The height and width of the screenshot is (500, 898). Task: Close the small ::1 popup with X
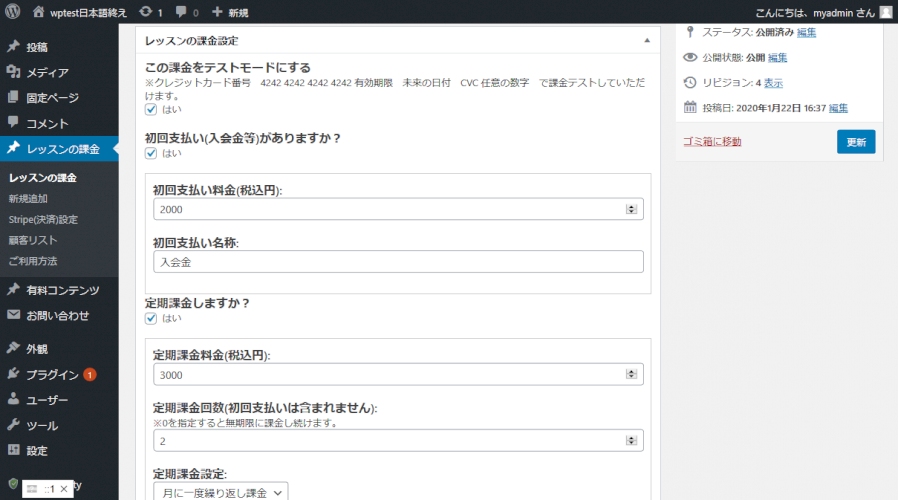coord(64,489)
